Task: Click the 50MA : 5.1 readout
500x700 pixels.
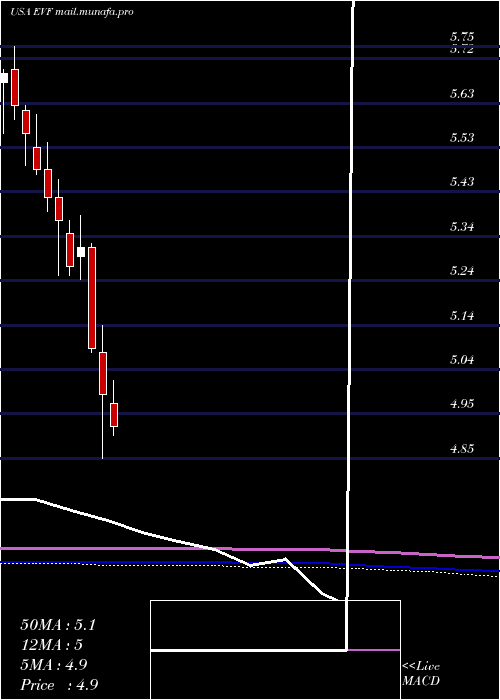Action: (x=58, y=625)
